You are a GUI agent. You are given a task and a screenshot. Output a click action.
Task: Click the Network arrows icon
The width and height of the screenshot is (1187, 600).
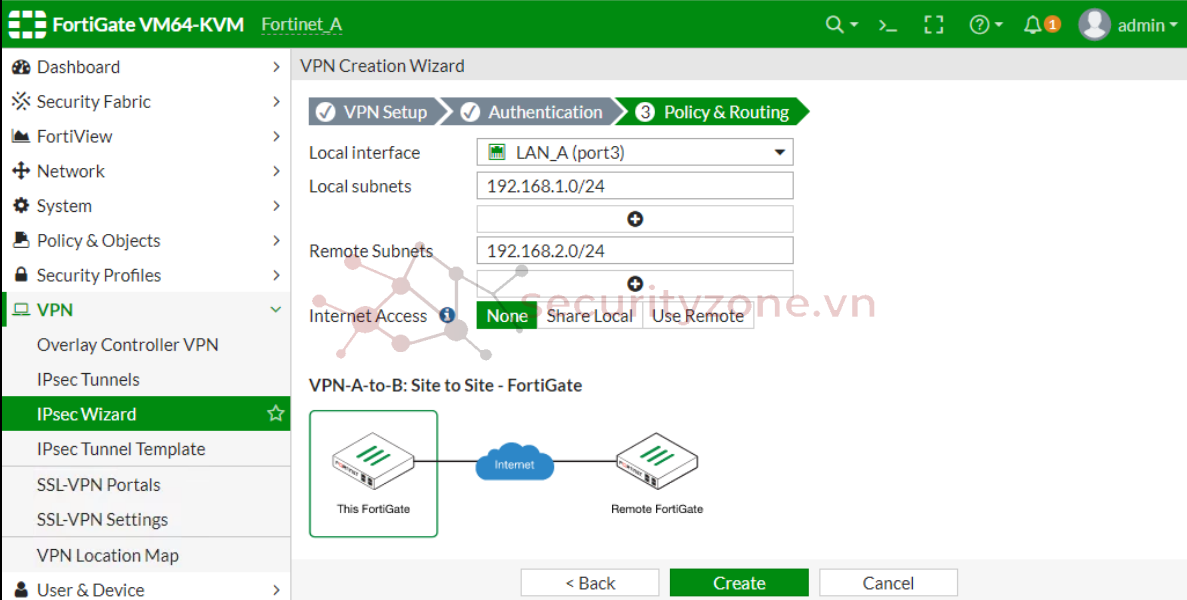(21, 171)
